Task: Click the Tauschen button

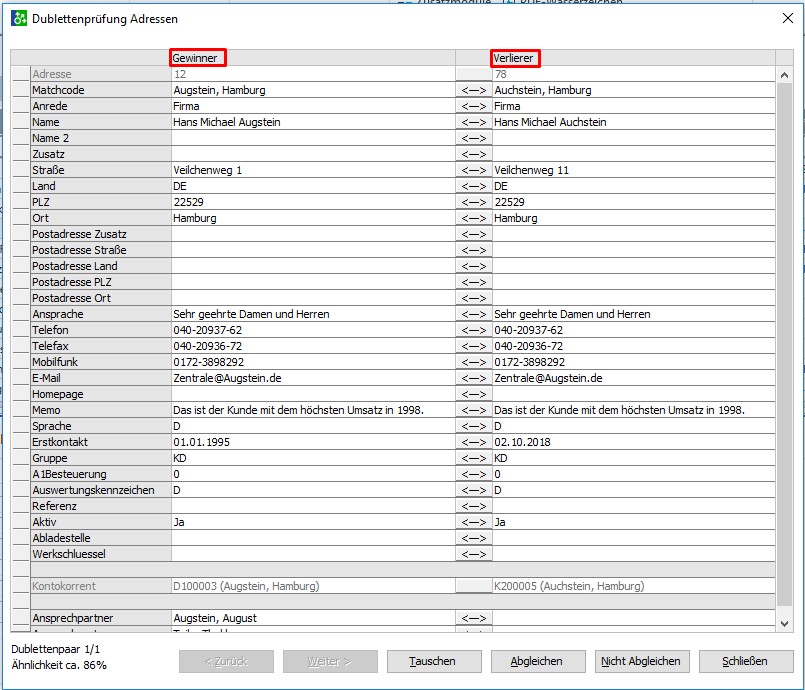Action: tap(434, 661)
